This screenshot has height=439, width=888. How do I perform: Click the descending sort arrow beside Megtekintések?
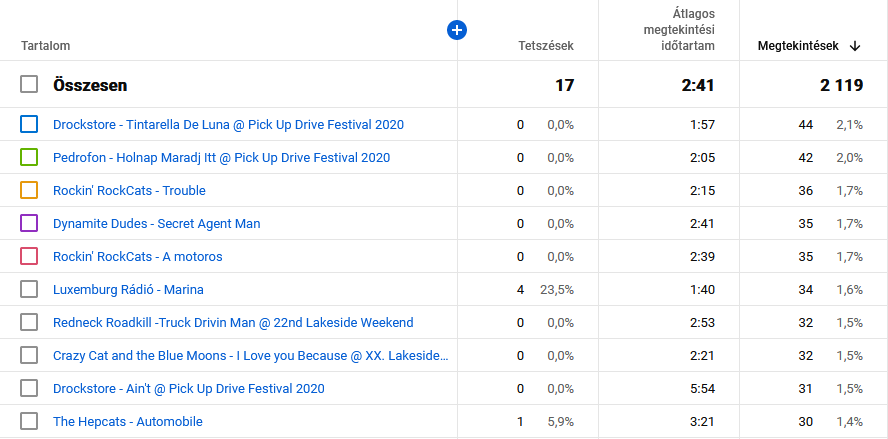(x=855, y=46)
